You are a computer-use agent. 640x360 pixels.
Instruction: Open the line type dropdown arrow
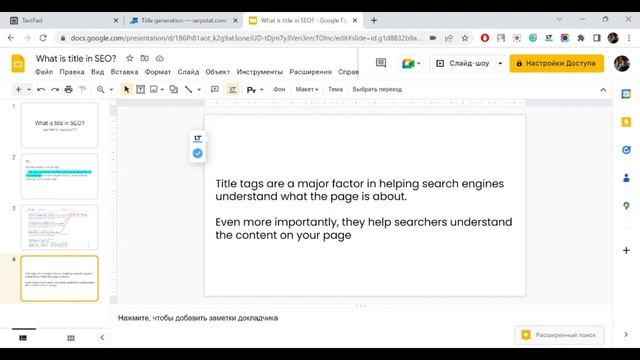pyautogui.click(x=199, y=89)
